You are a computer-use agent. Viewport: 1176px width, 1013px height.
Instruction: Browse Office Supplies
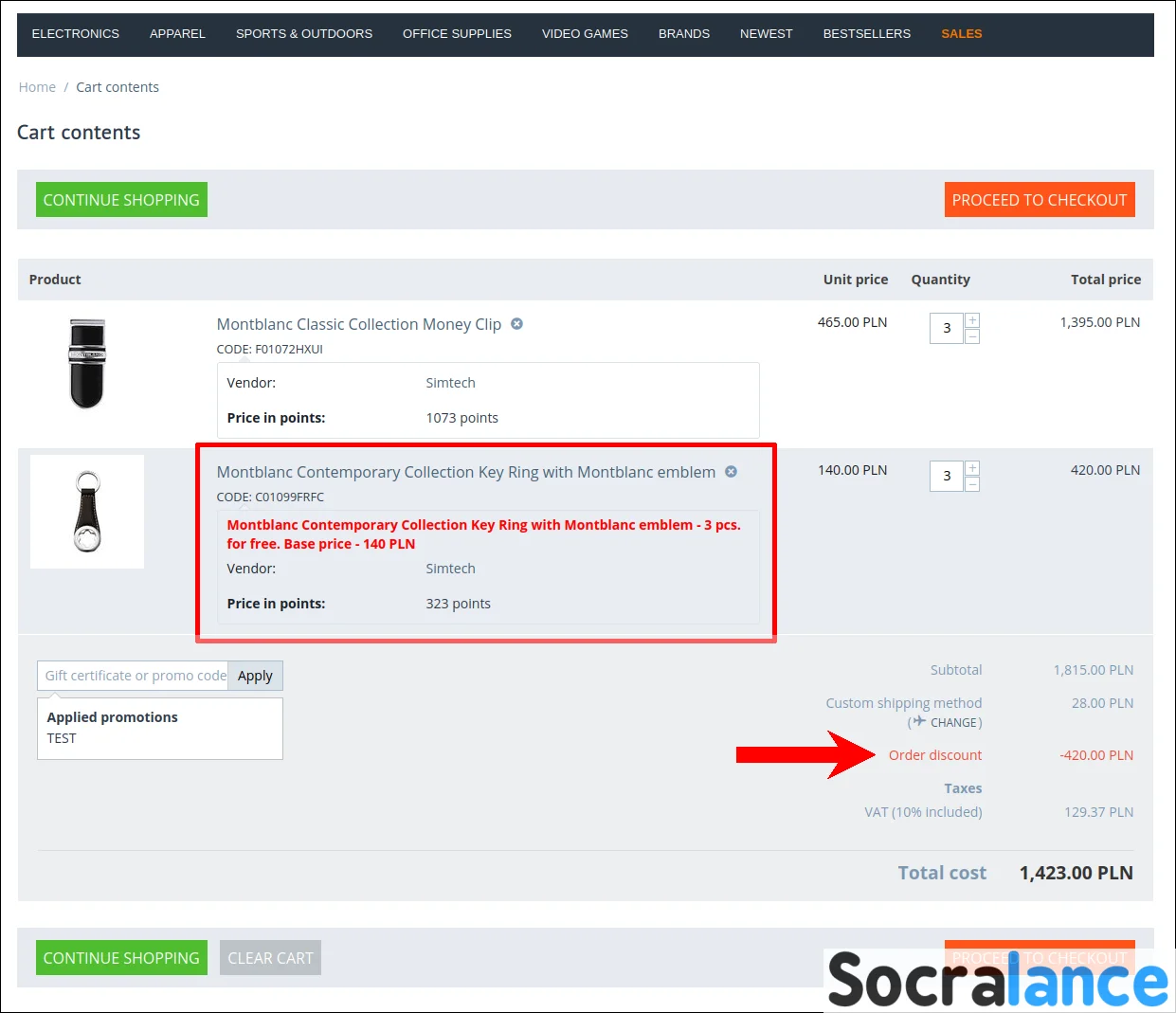[x=457, y=34]
